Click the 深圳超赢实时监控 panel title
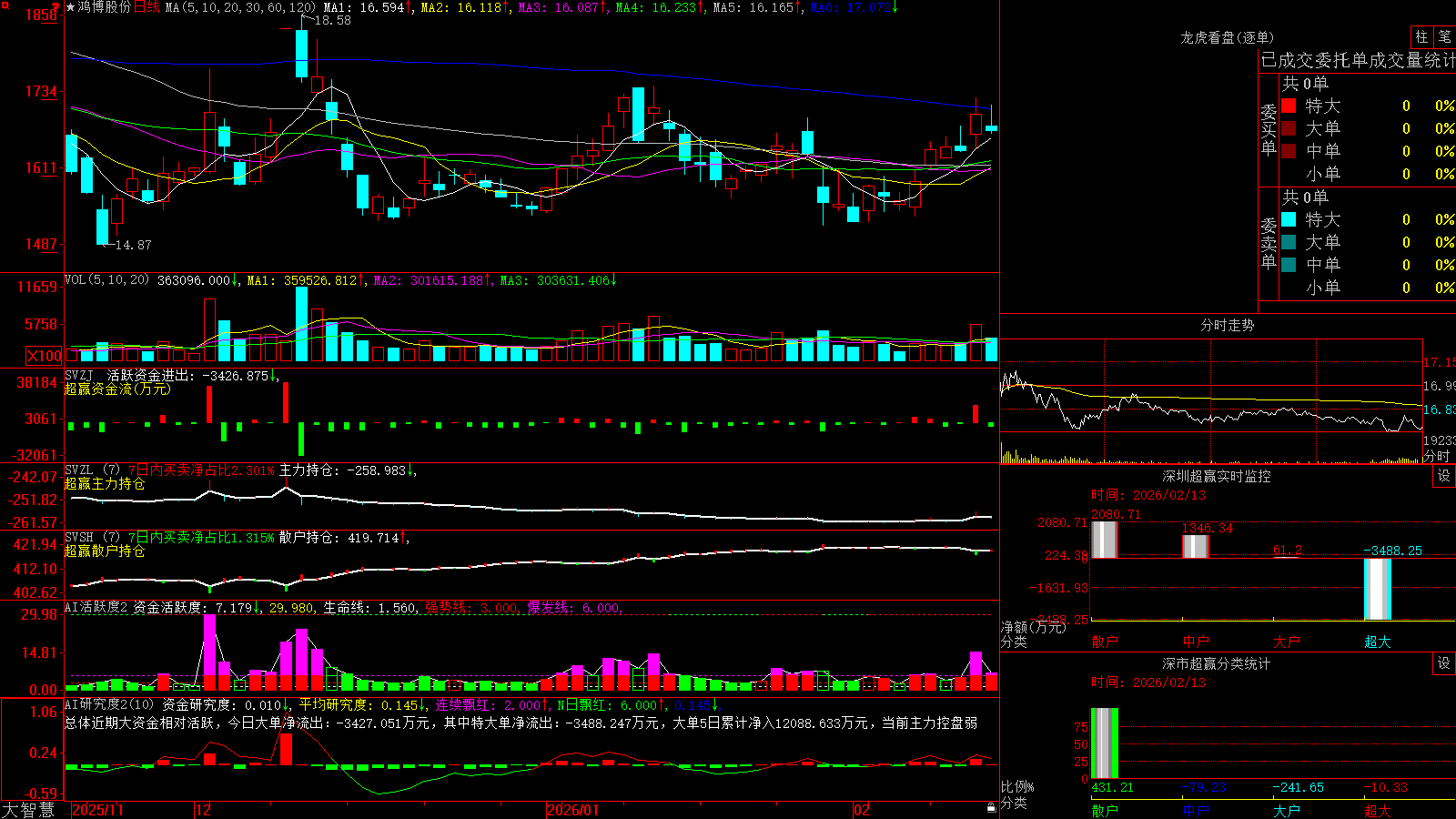Viewport: 1456px width, 819px height. [1217, 476]
